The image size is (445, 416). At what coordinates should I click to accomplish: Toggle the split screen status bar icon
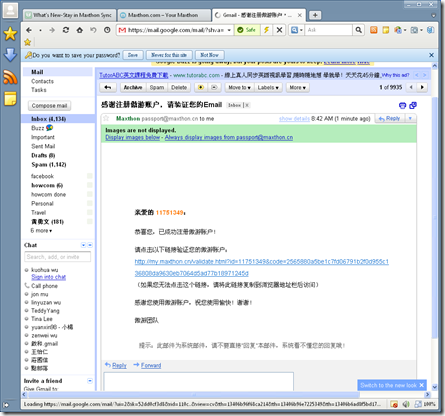418,404
